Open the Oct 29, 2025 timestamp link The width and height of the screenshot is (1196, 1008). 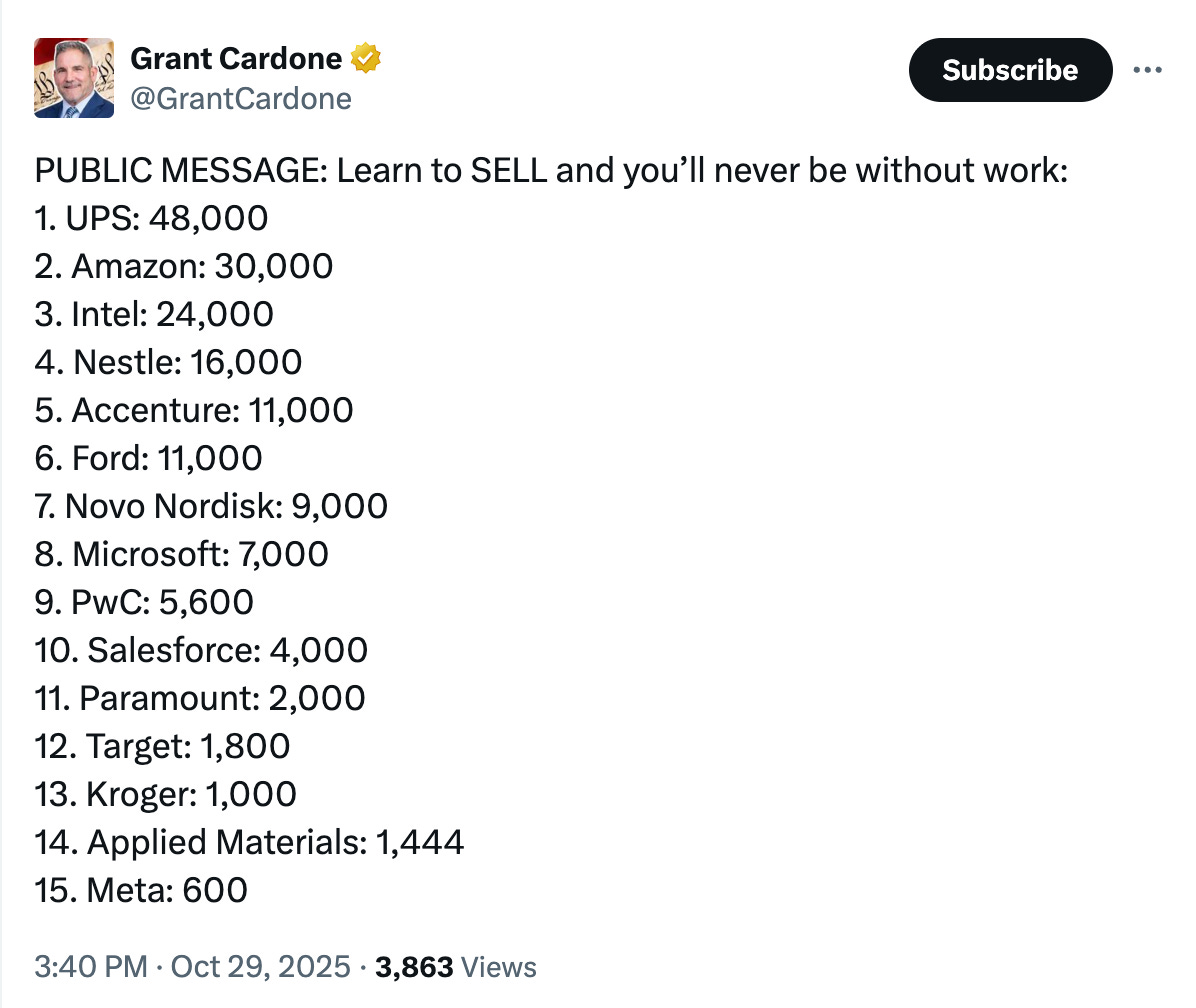252,966
